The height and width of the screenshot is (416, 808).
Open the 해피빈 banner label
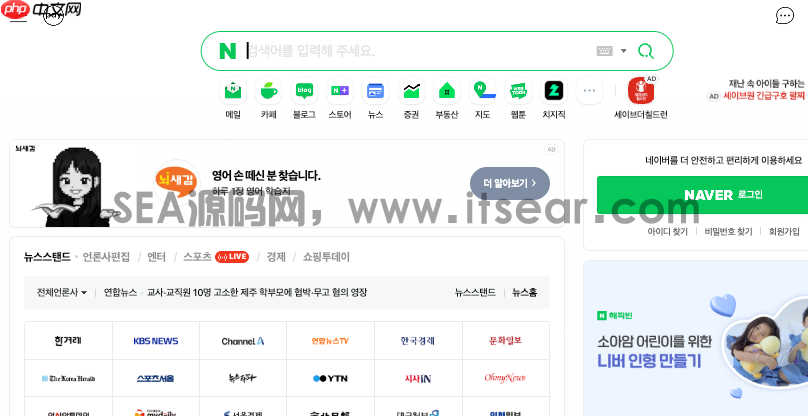tap(615, 315)
